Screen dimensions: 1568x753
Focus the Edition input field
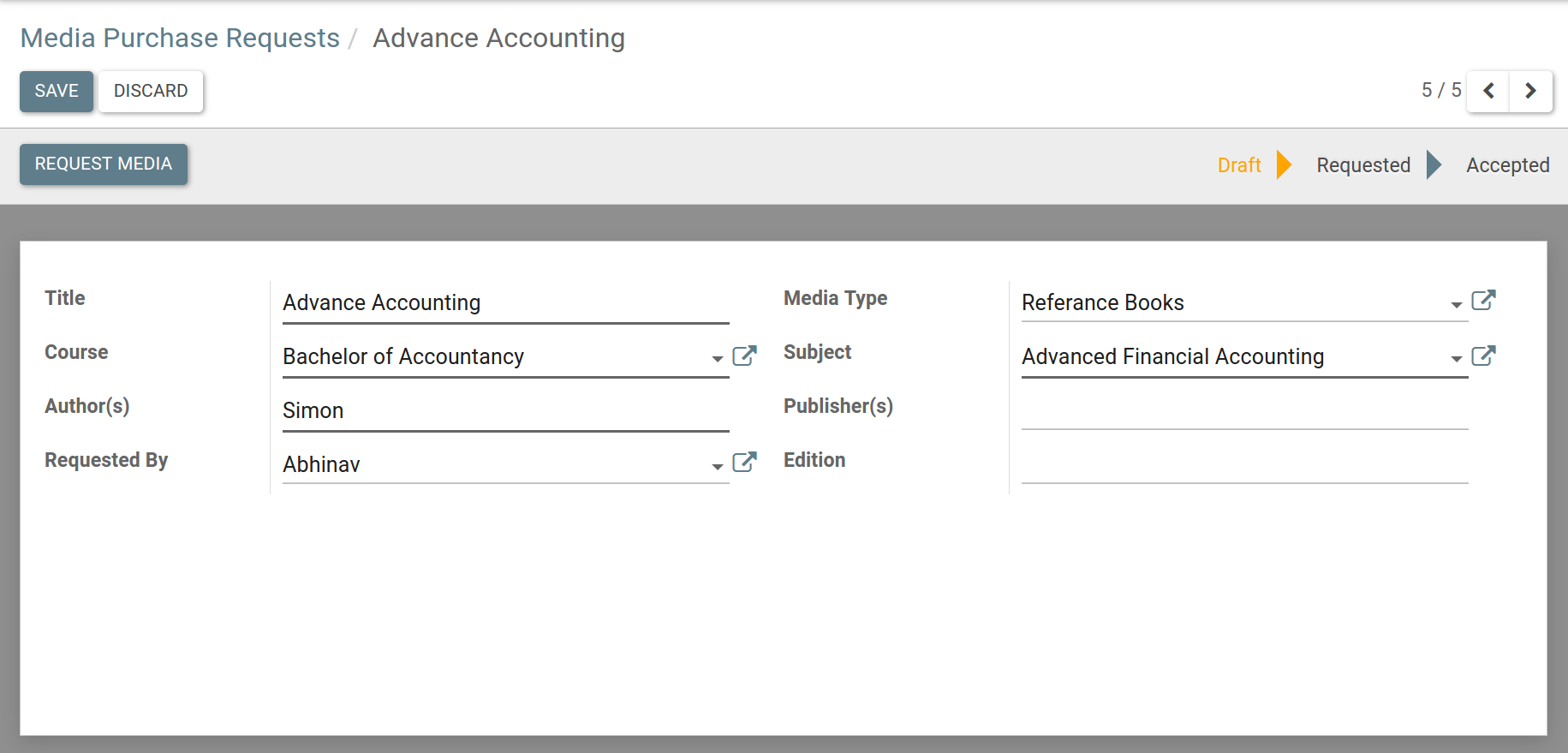1244,464
